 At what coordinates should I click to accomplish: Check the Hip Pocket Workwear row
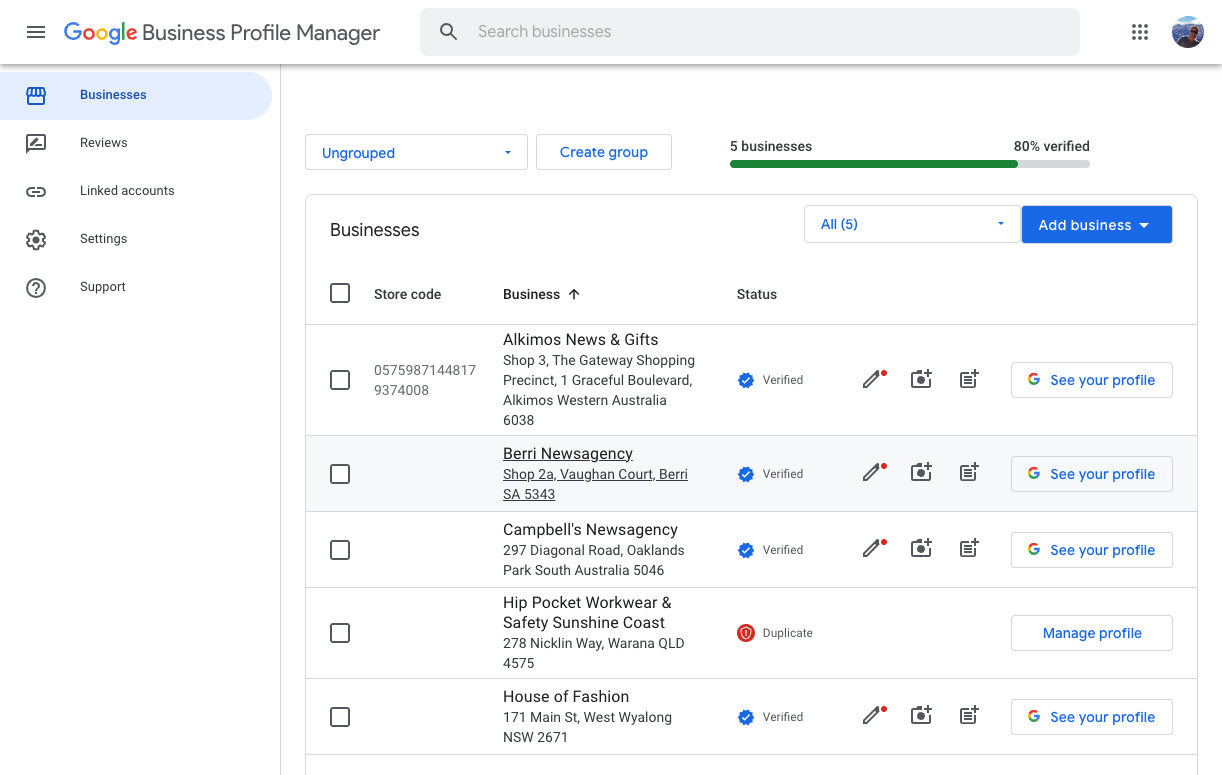click(x=340, y=633)
